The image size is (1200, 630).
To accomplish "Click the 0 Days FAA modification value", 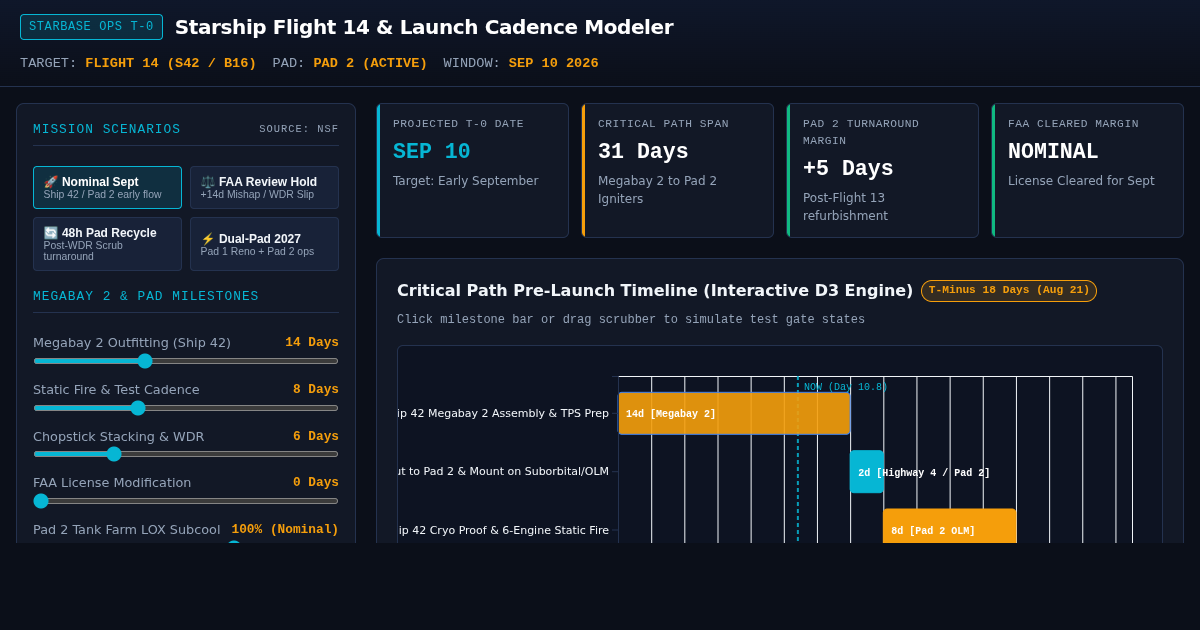I will pyautogui.click(x=316, y=482).
